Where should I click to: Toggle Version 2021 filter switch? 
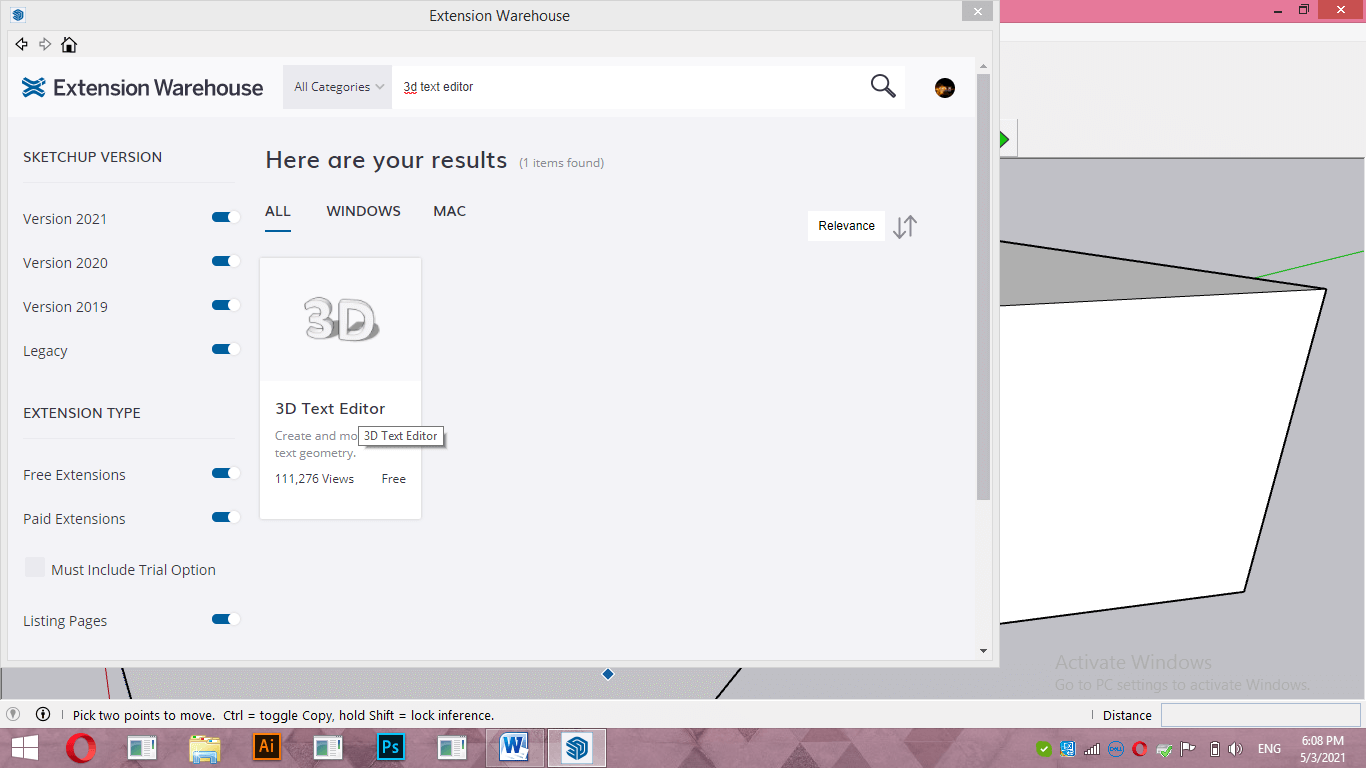(x=226, y=217)
